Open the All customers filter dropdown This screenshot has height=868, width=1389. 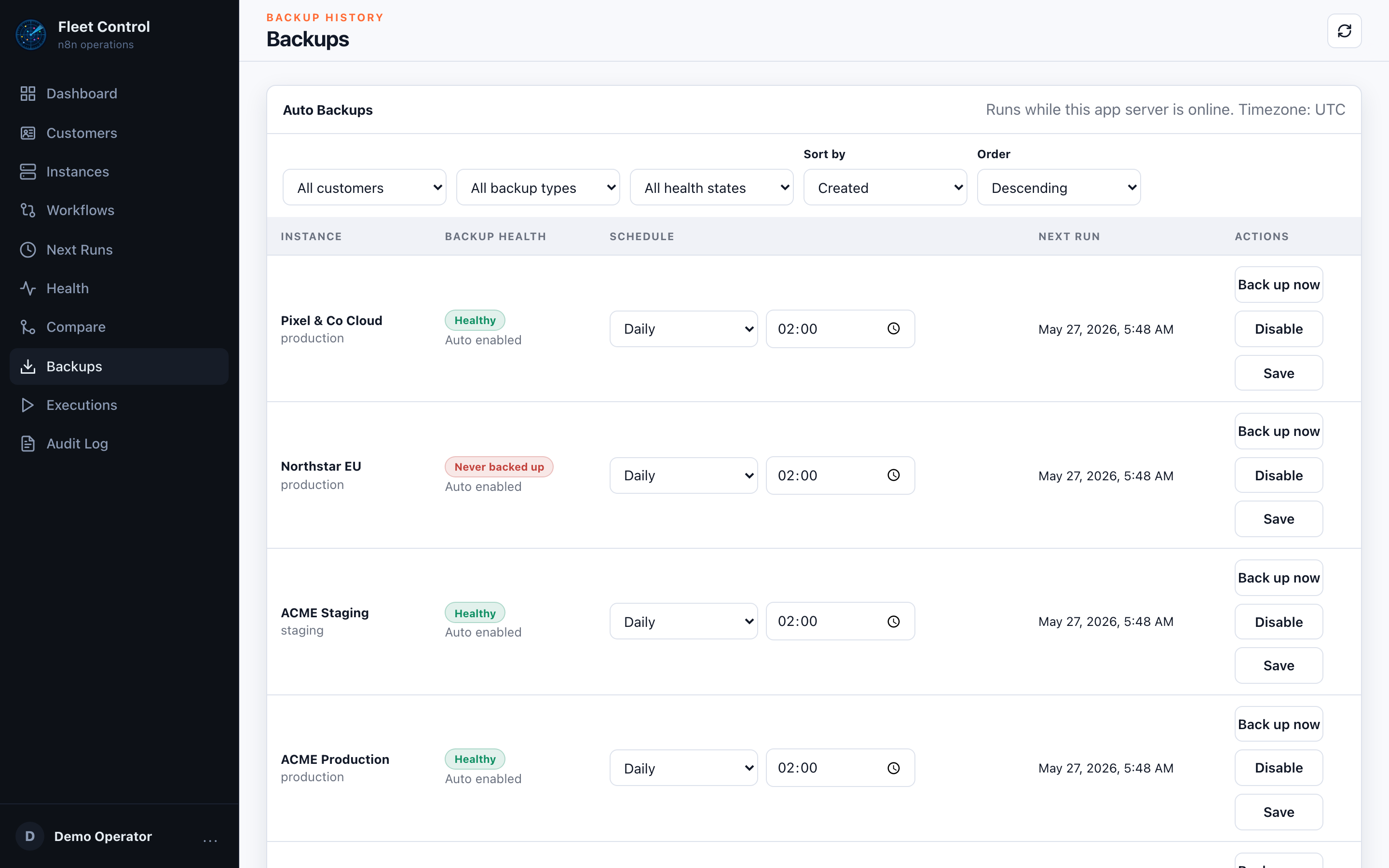(x=364, y=187)
